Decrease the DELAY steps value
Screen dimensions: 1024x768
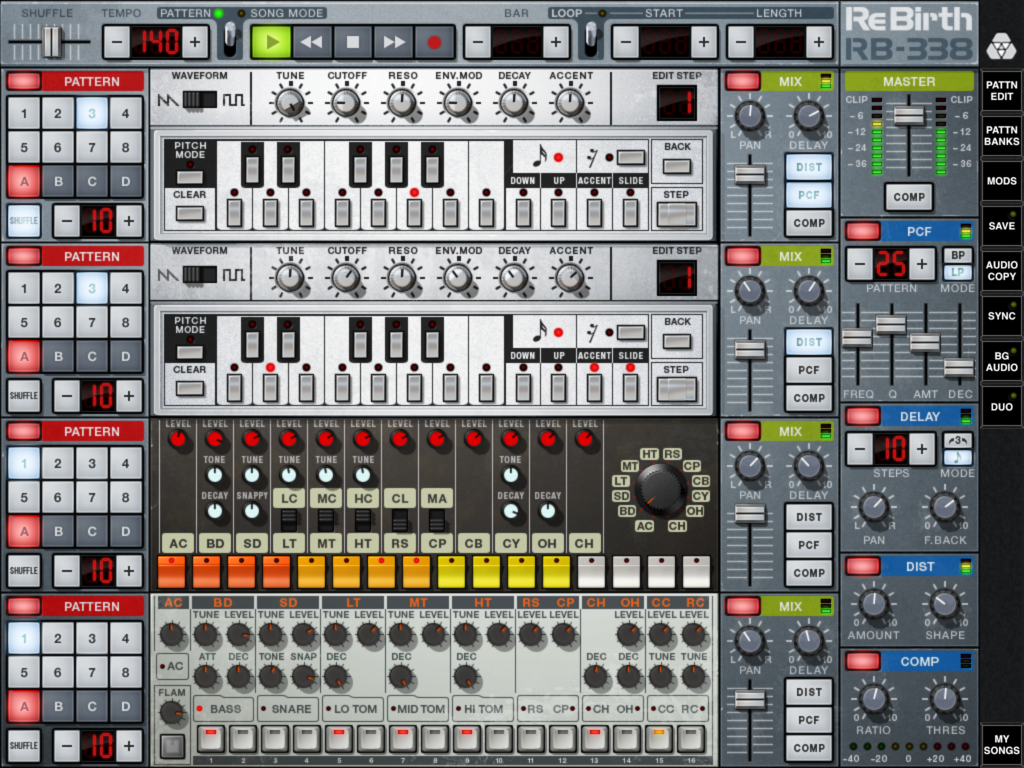click(x=859, y=449)
